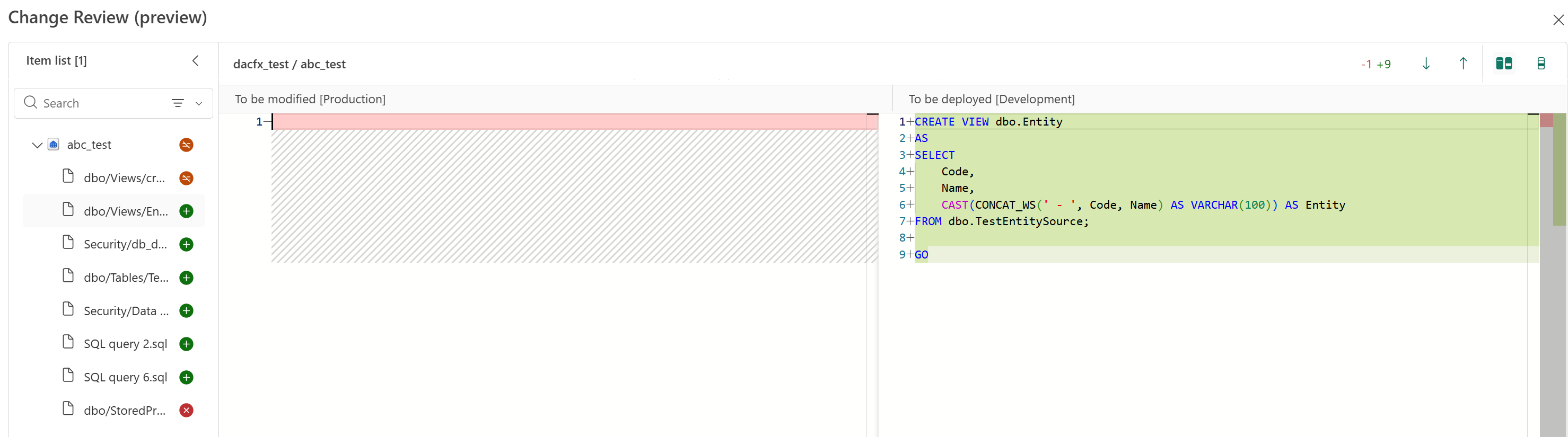Click file icon beside SQL query 2.sql
The width and height of the screenshot is (1568, 437).
[68, 343]
